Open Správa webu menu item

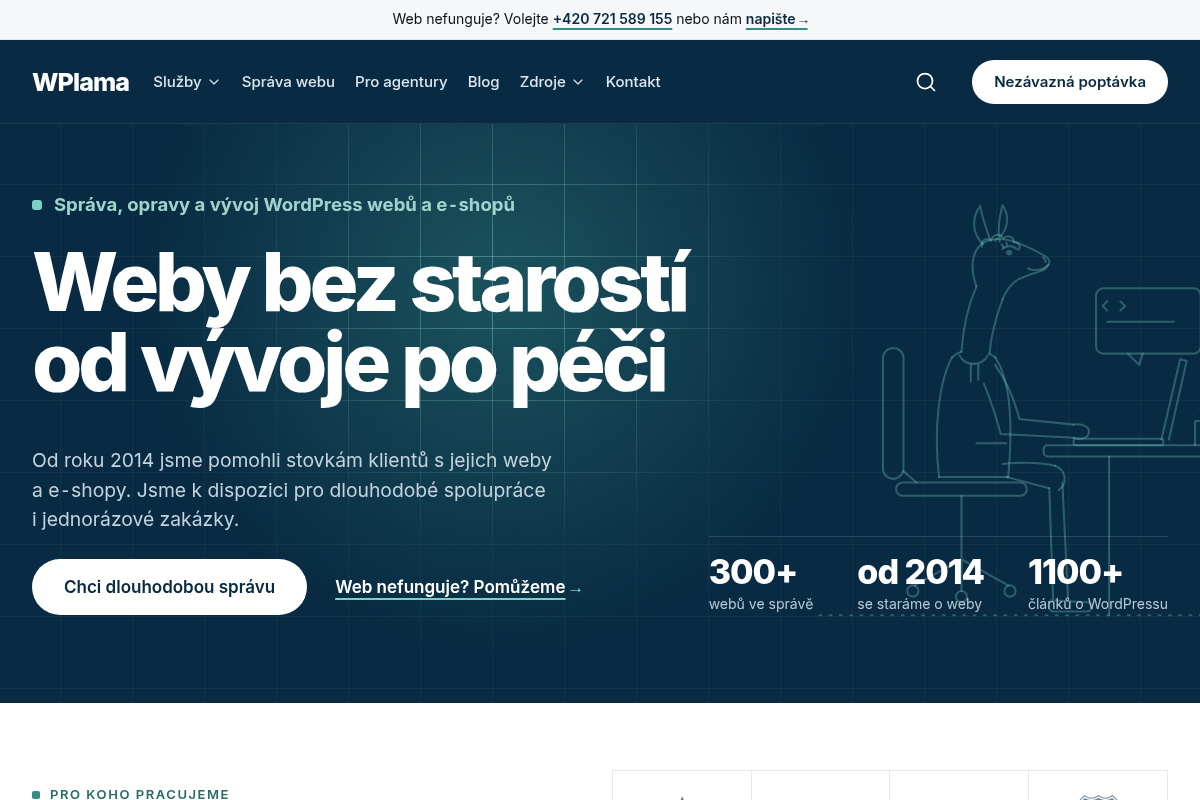click(x=288, y=82)
